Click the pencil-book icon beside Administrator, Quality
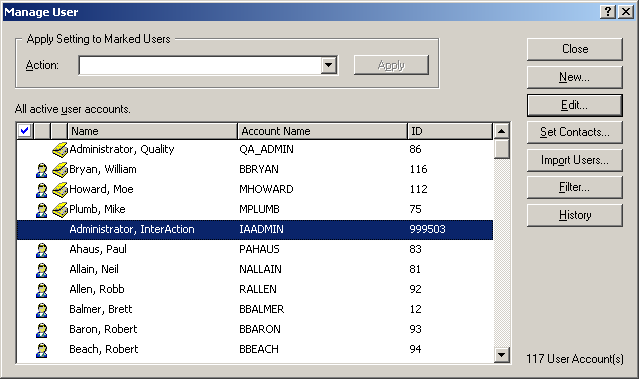The height and width of the screenshot is (379, 639). (x=60, y=150)
